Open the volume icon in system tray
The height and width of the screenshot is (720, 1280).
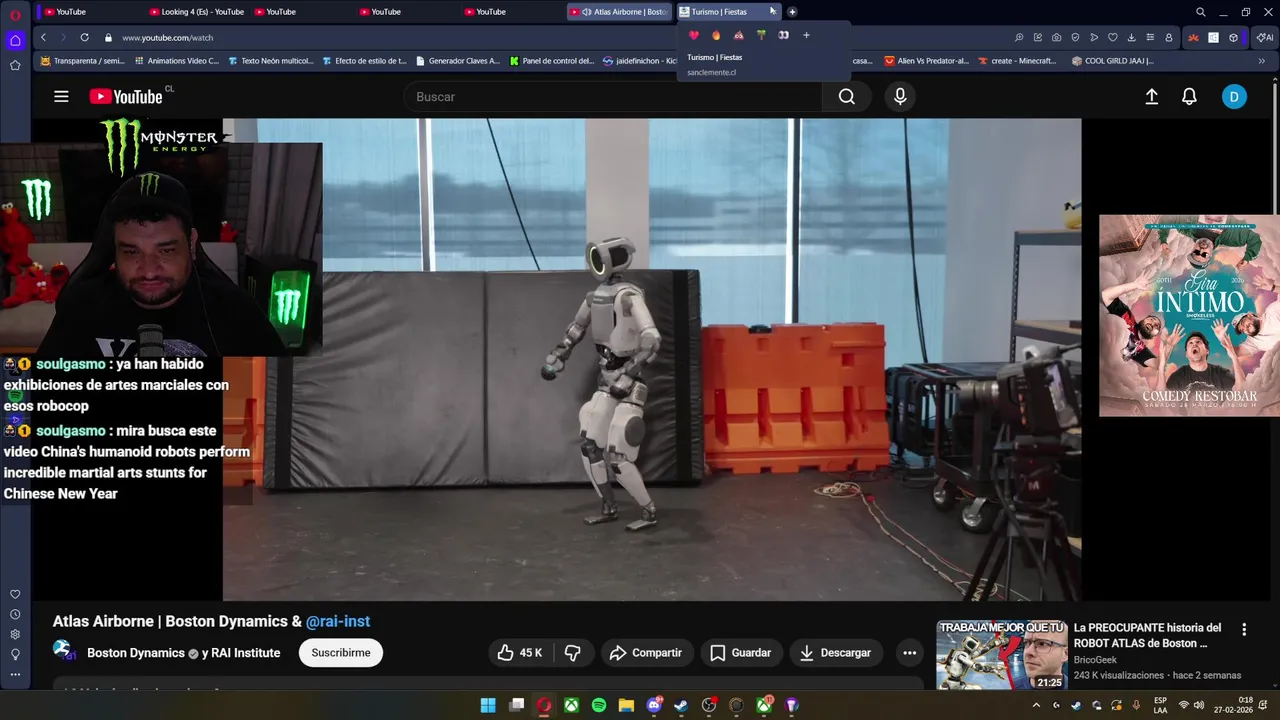tap(1199, 705)
